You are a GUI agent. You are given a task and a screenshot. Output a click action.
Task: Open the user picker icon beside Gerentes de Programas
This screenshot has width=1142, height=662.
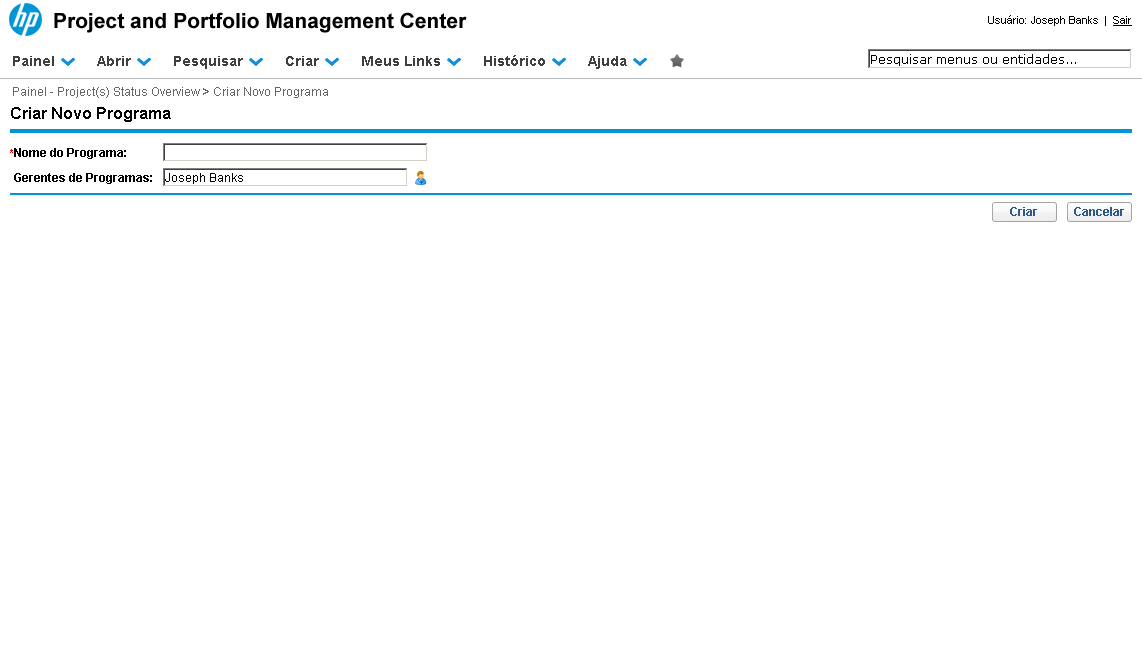421,178
